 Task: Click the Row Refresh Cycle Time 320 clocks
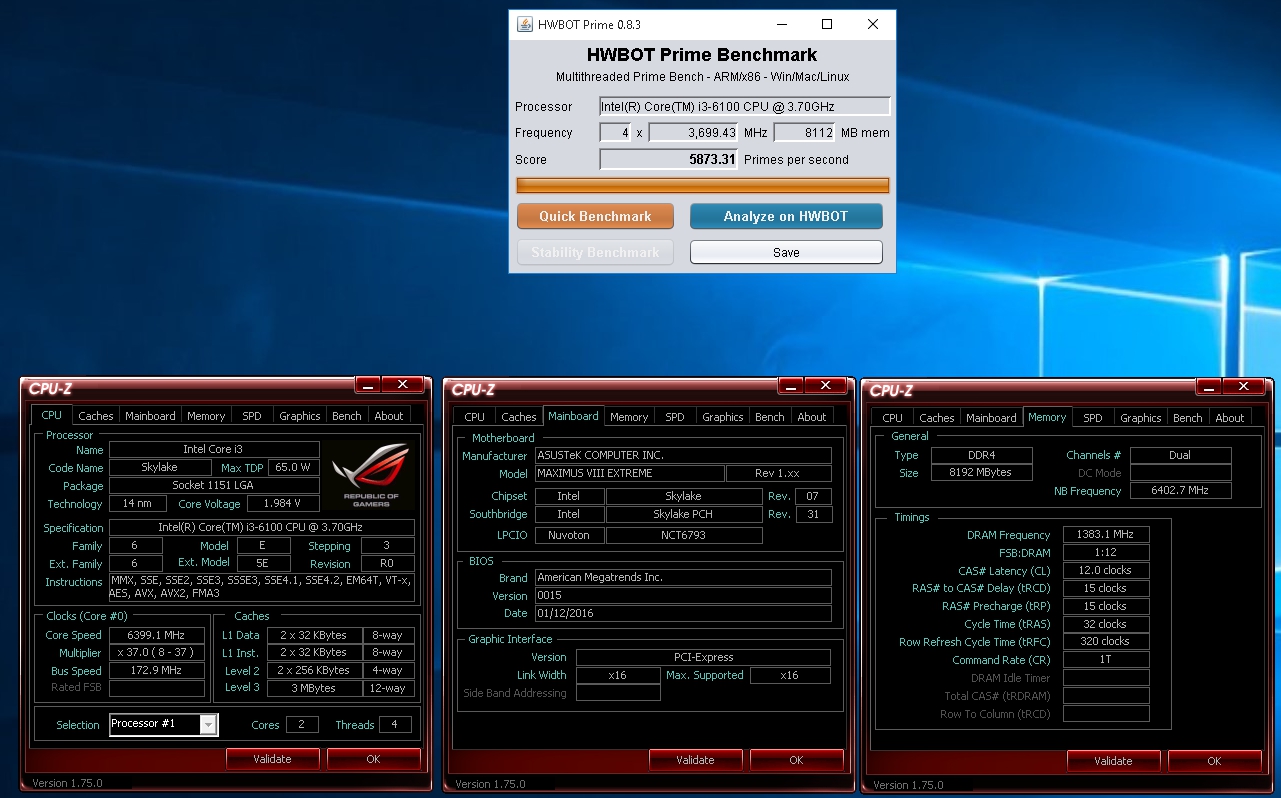[x=1106, y=642]
